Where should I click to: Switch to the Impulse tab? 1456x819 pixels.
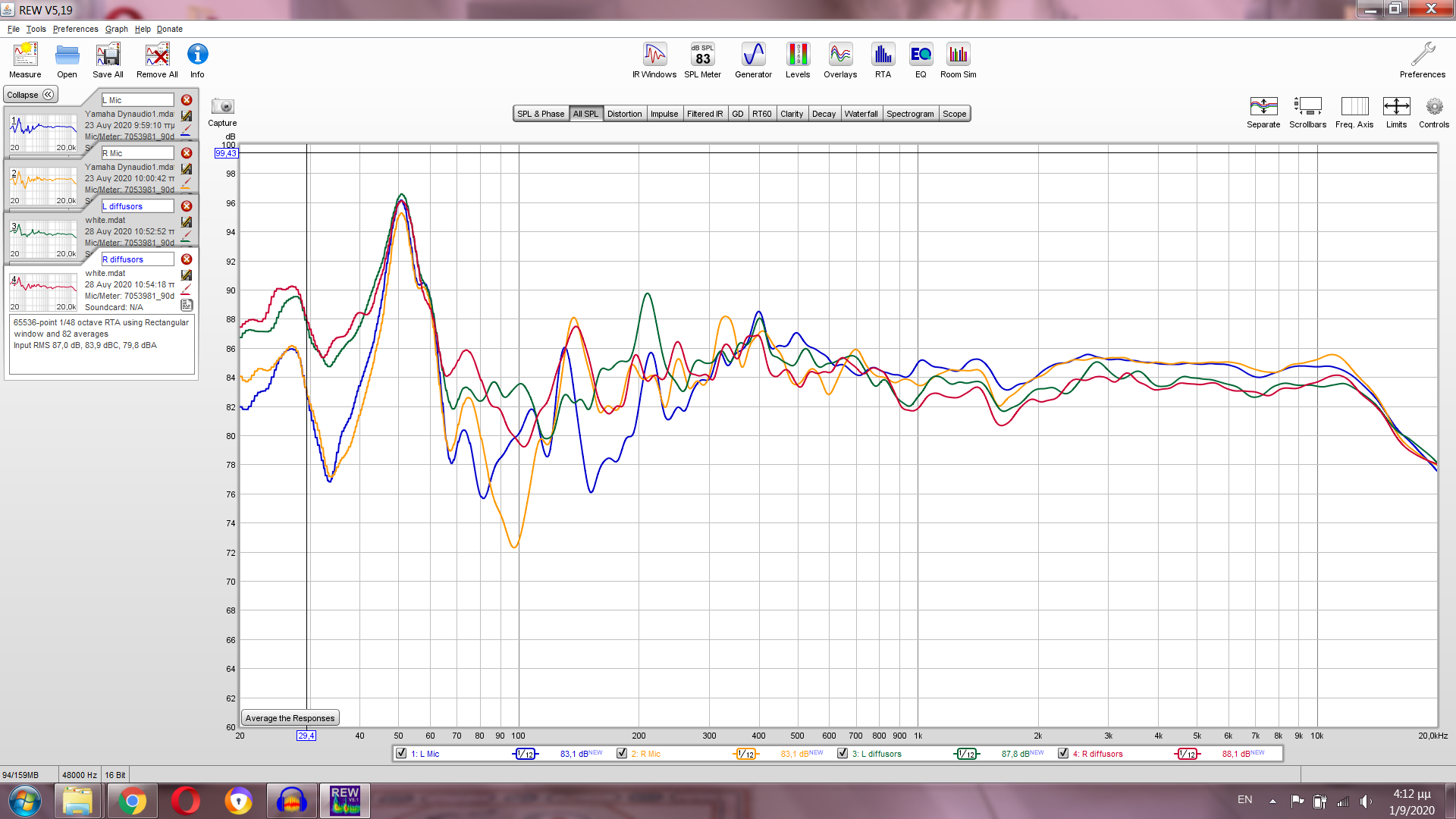click(664, 114)
